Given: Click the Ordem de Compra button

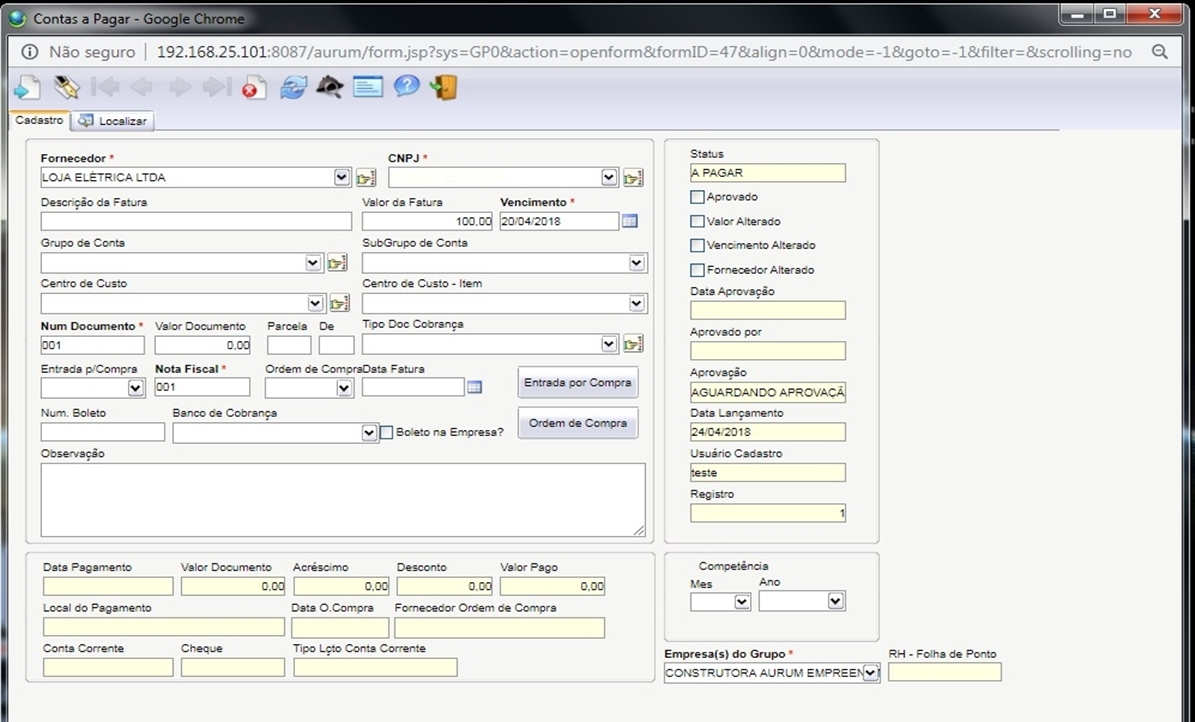Looking at the screenshot, I should (x=578, y=423).
